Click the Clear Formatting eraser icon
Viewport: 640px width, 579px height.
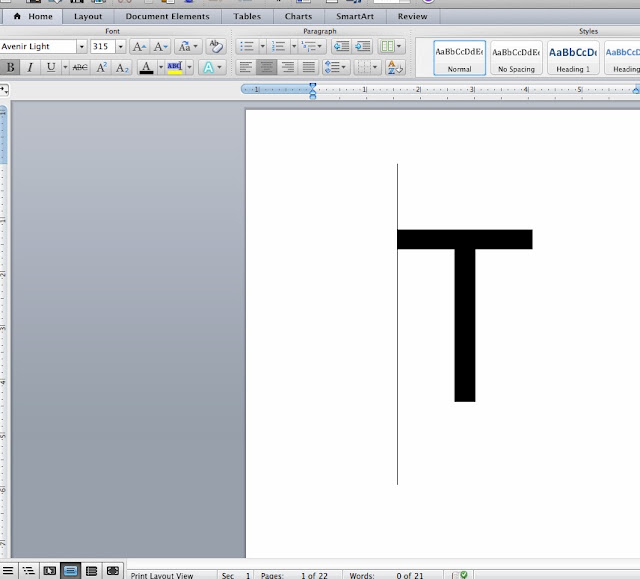216,47
